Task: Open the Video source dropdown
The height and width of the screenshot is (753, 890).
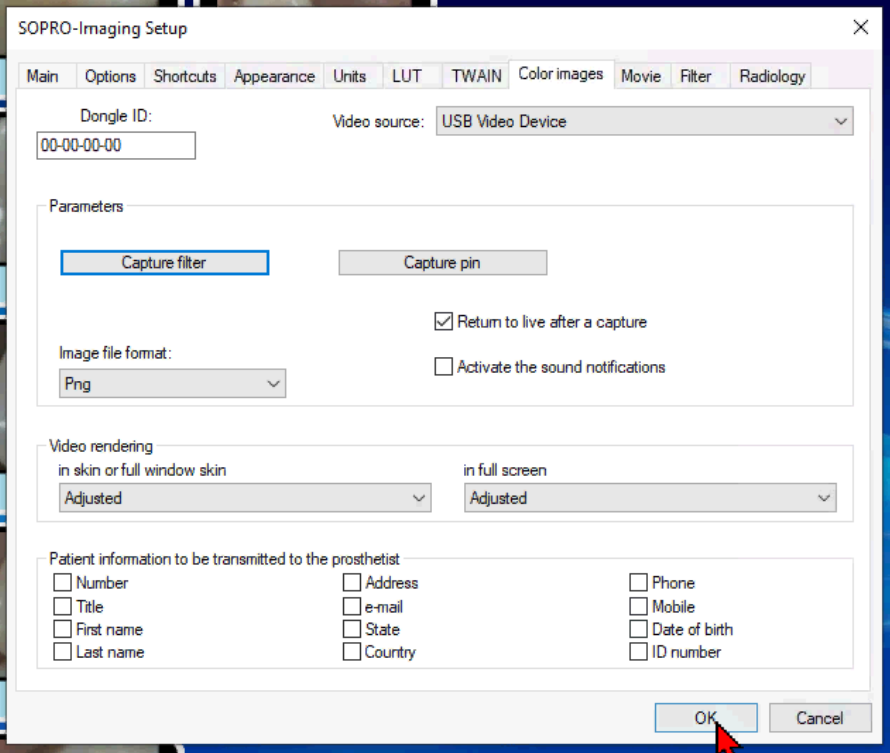Action: point(644,121)
